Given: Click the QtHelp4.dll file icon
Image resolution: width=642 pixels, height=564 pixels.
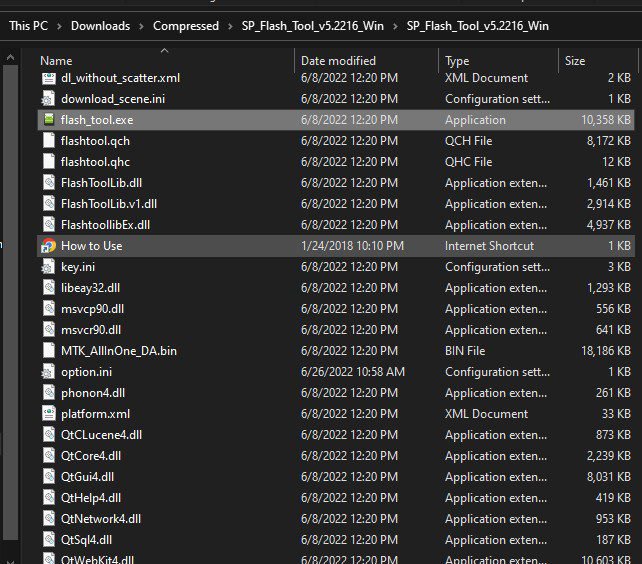Looking at the screenshot, I should click(49, 498).
